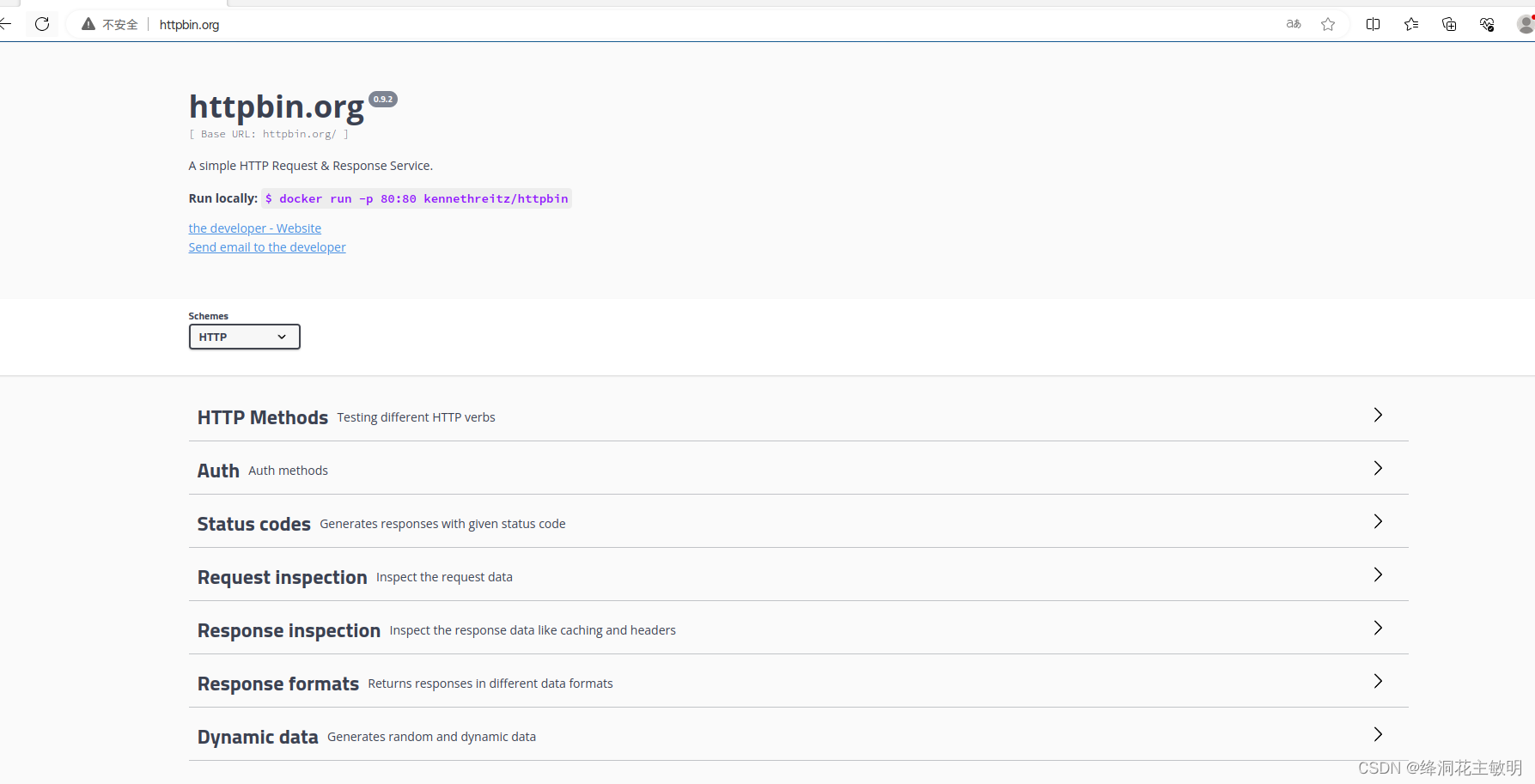
Task: Click the Auth heading
Action: [218, 471]
